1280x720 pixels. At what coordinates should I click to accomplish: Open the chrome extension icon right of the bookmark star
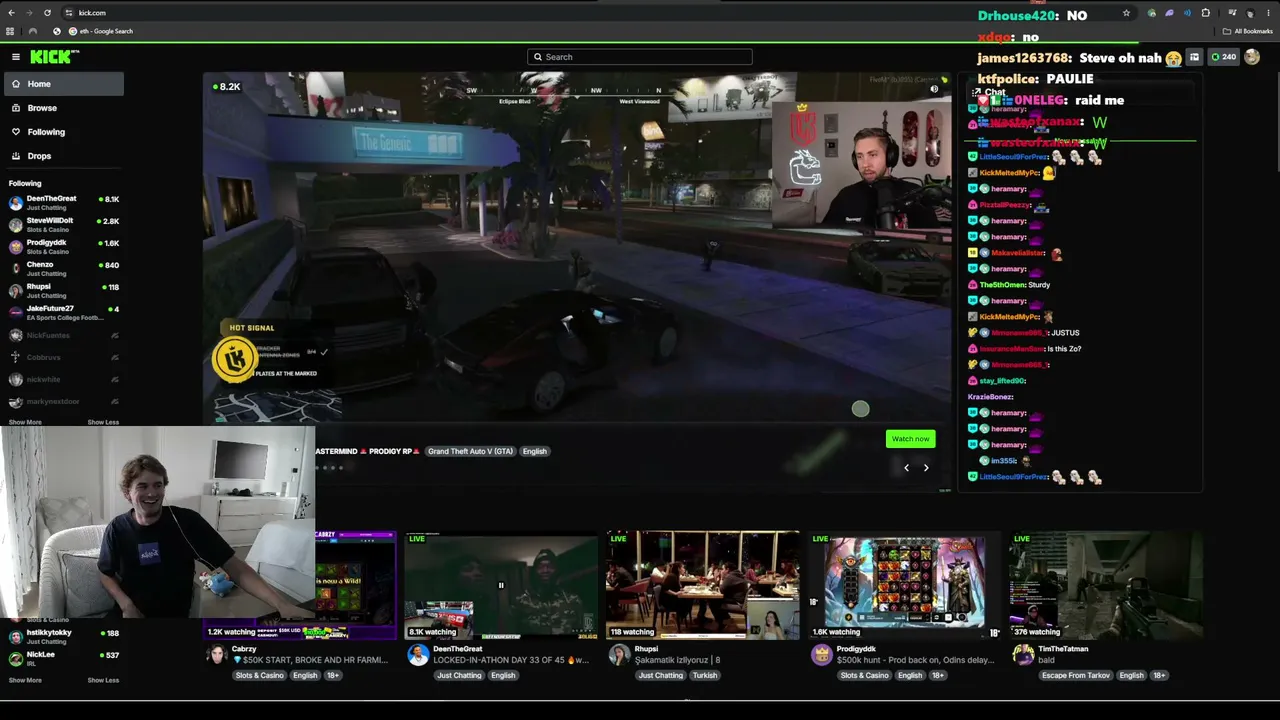pyautogui.click(x=1152, y=13)
